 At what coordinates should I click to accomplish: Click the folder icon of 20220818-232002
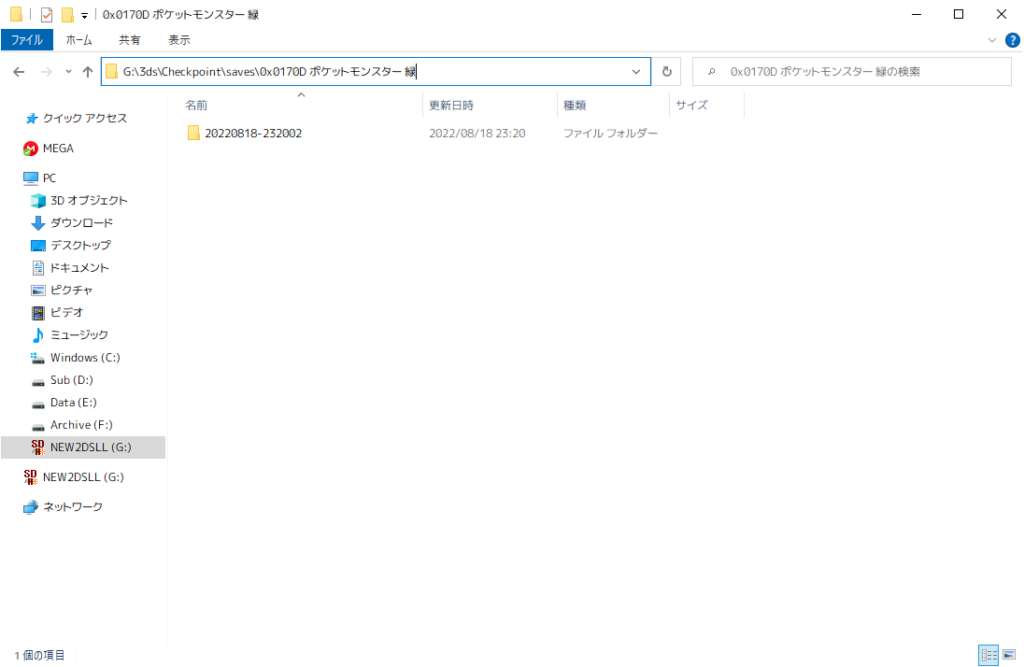tap(193, 133)
